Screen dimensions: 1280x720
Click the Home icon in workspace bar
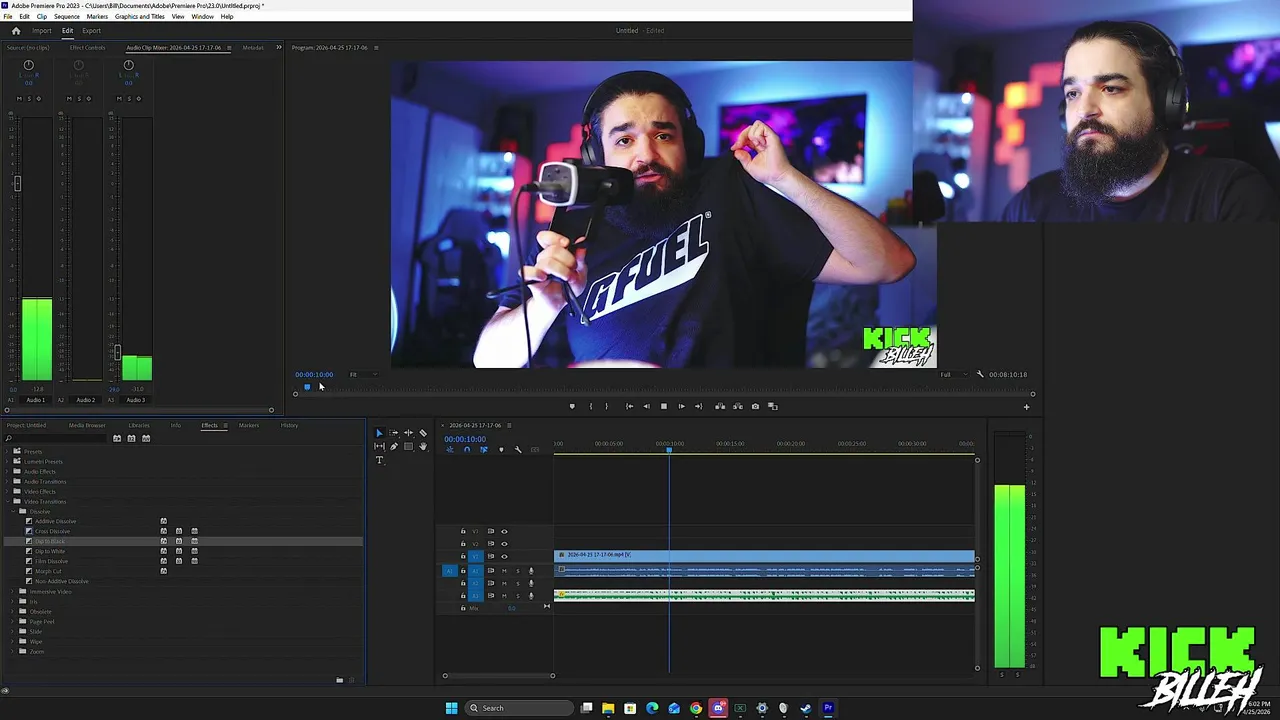click(15, 30)
